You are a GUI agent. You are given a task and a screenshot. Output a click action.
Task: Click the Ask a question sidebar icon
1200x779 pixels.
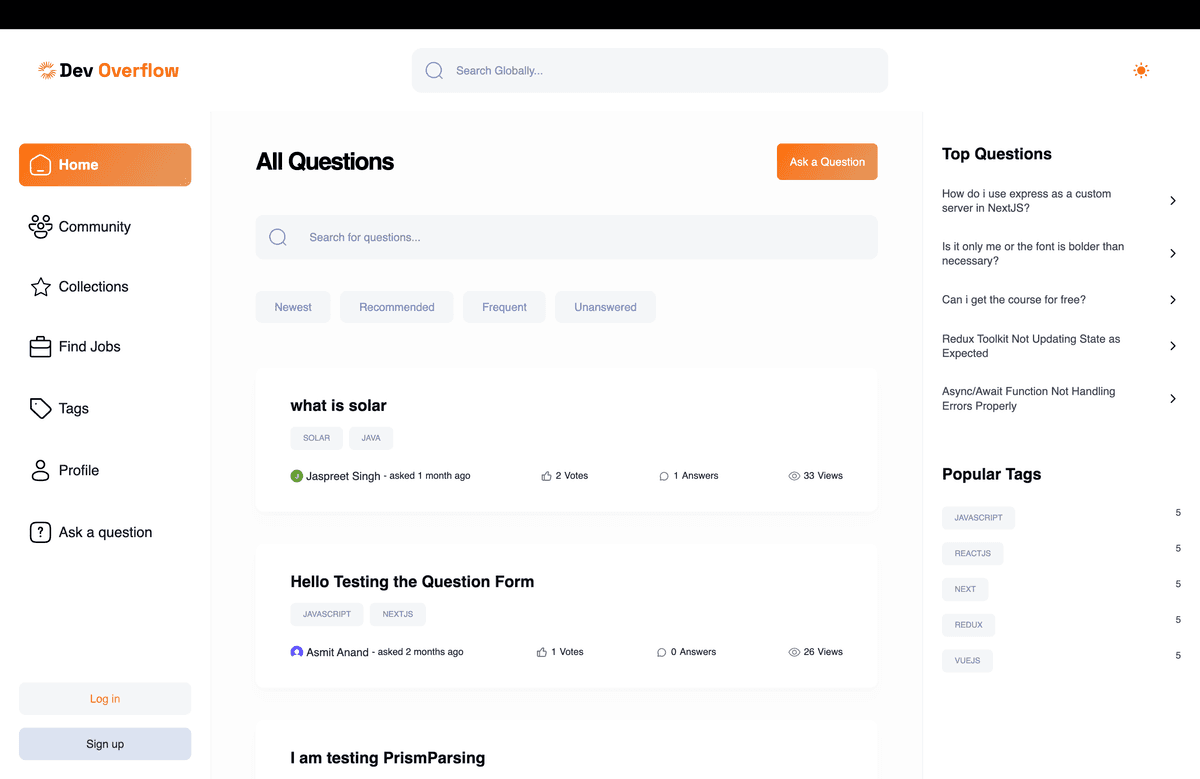40,532
